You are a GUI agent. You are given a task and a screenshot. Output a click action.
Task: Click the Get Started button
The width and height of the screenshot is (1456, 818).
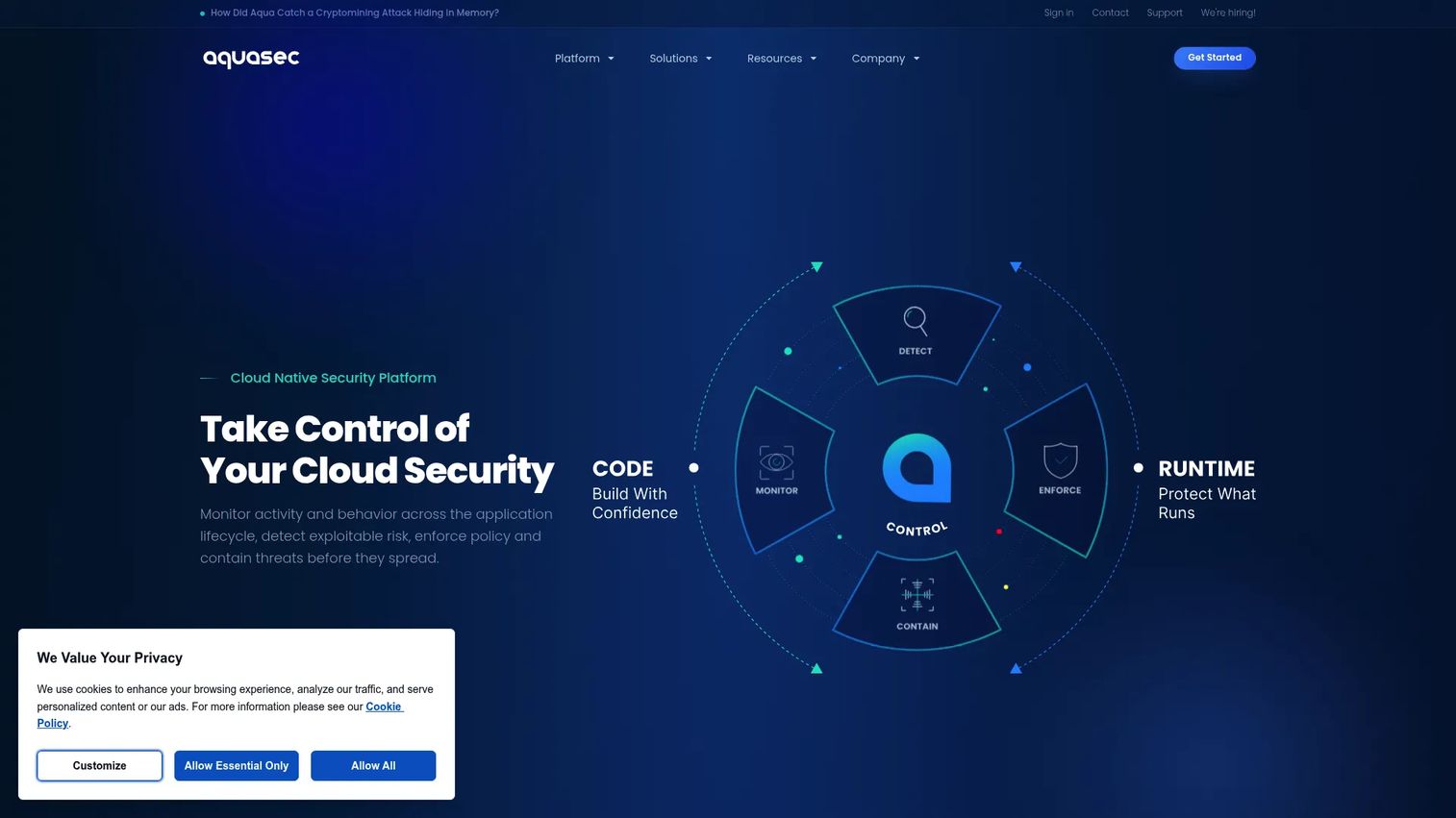(x=1215, y=58)
